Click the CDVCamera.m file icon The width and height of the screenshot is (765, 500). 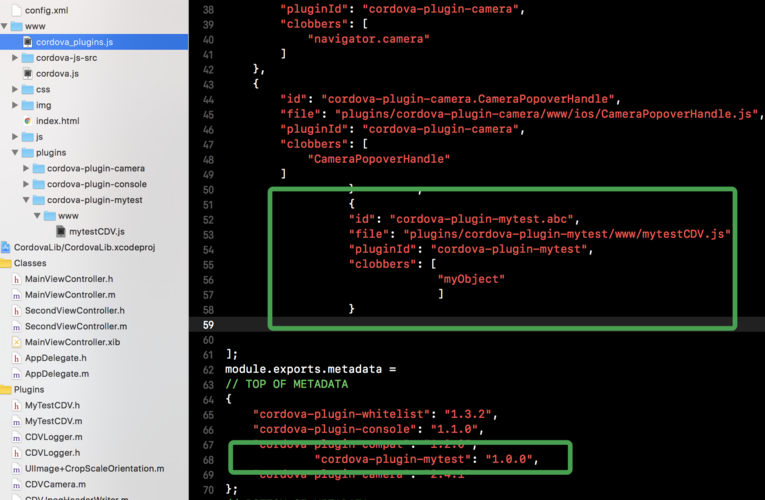16,484
